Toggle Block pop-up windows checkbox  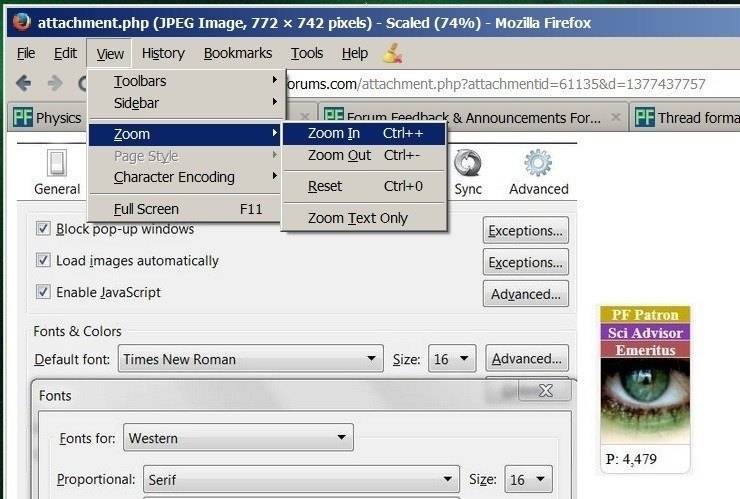43,229
